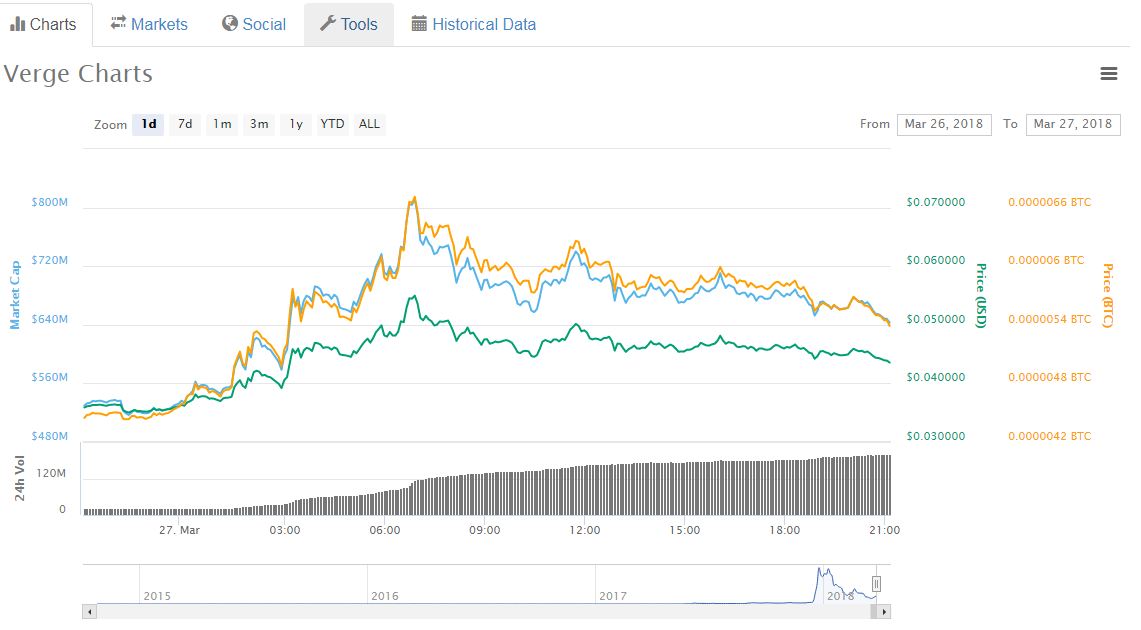This screenshot has width=1141, height=630.
Task: Click the 0.000006 BTC axis value
Action: pos(1046,260)
